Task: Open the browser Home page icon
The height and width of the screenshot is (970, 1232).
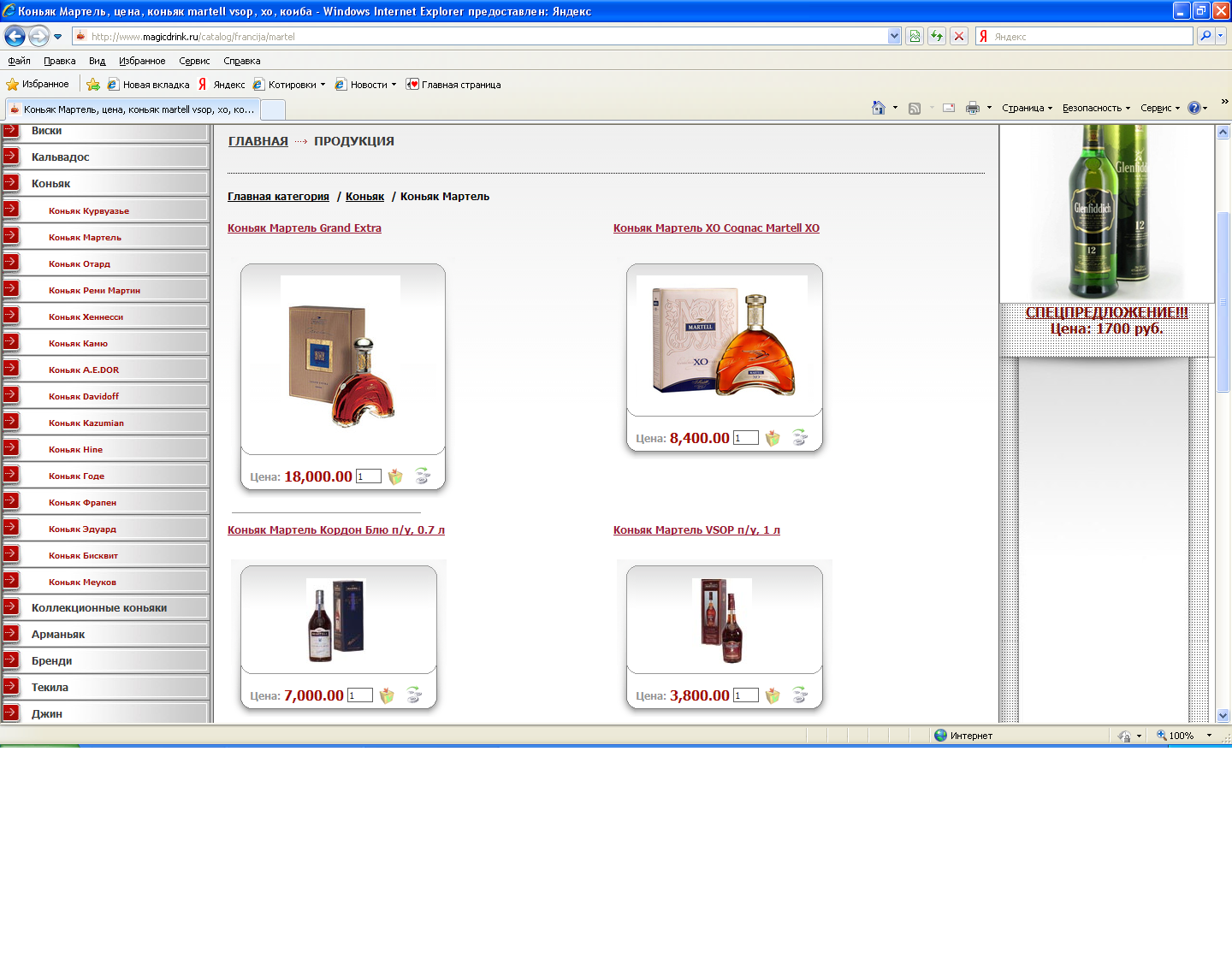Action: [x=878, y=108]
